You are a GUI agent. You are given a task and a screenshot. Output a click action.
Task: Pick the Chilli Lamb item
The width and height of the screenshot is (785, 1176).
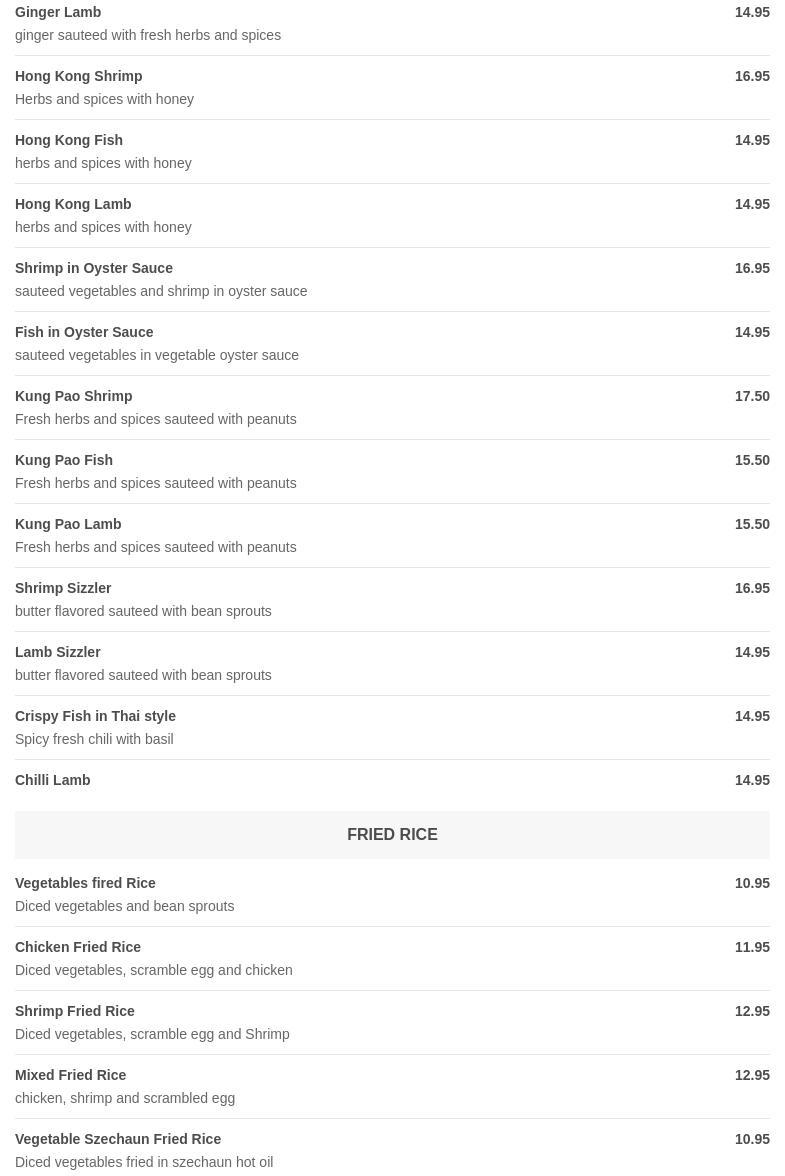tap(52, 780)
